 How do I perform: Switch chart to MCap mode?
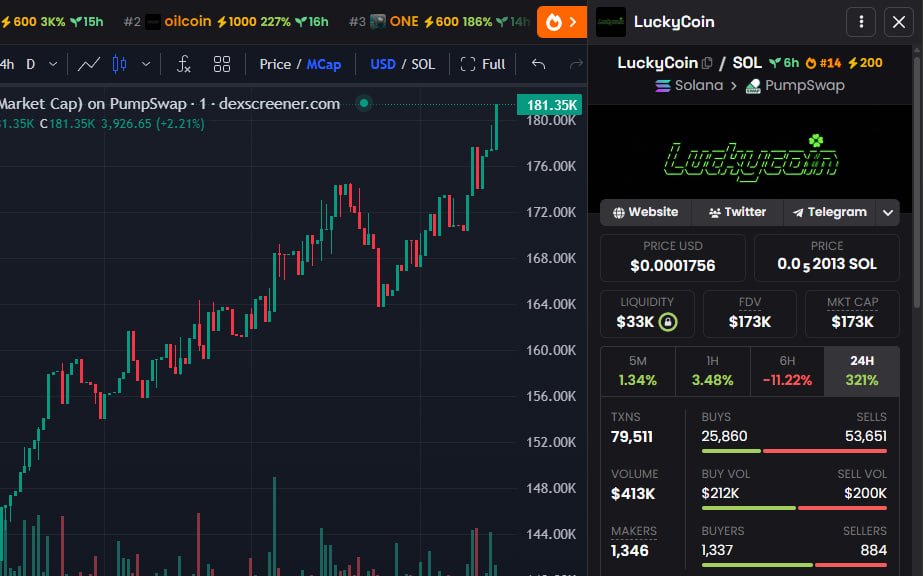(324, 64)
